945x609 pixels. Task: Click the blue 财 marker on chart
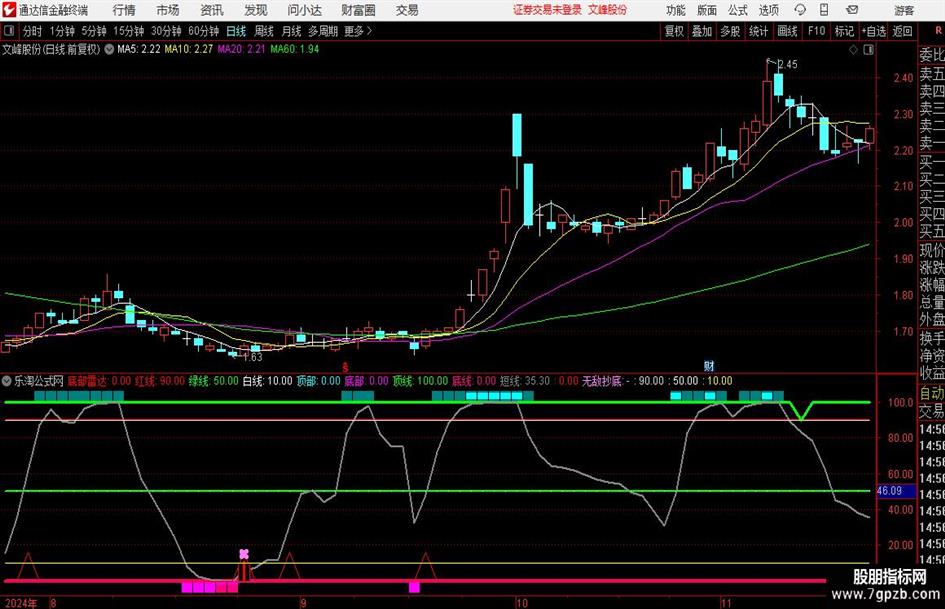[x=709, y=366]
